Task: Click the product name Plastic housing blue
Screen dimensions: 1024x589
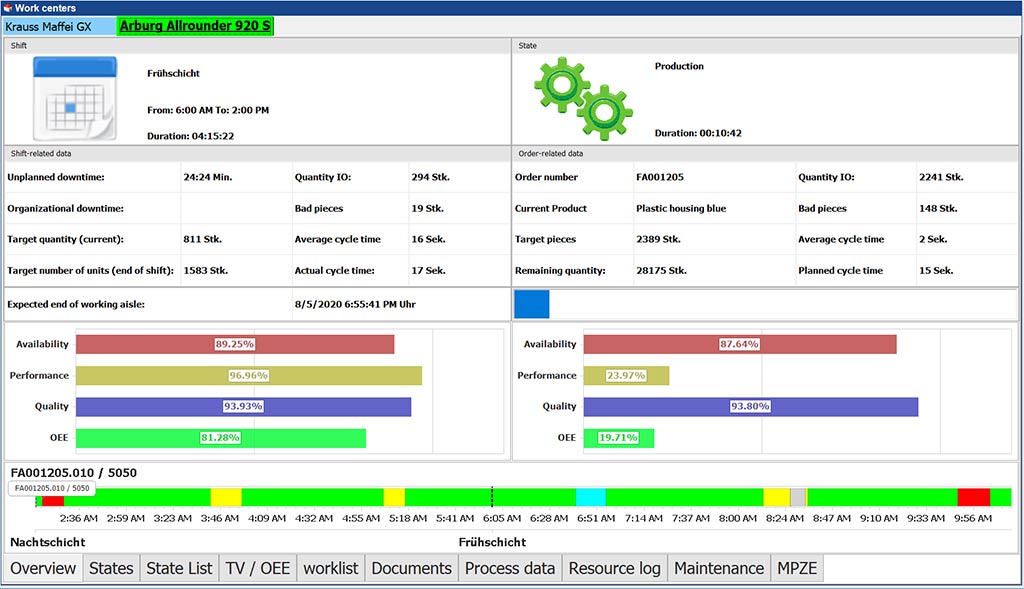Action: point(681,208)
